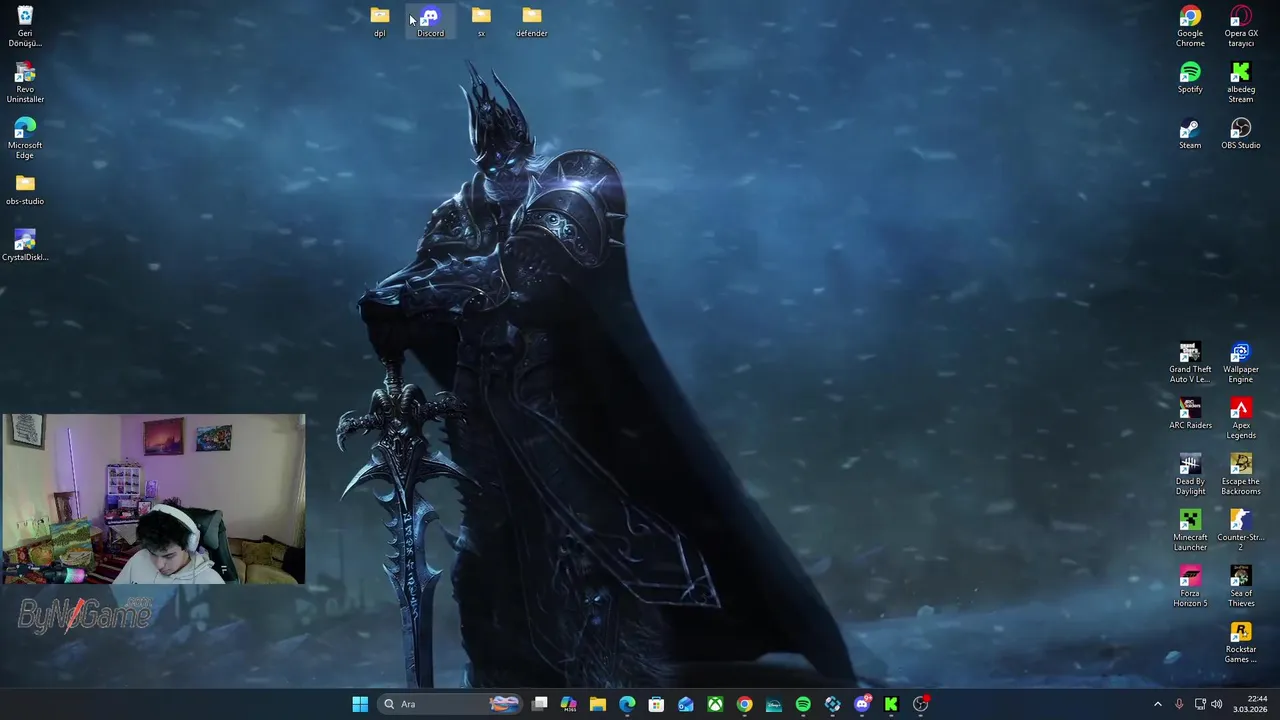Open the CrystalDiskInfo desktop shortcut

25,245
